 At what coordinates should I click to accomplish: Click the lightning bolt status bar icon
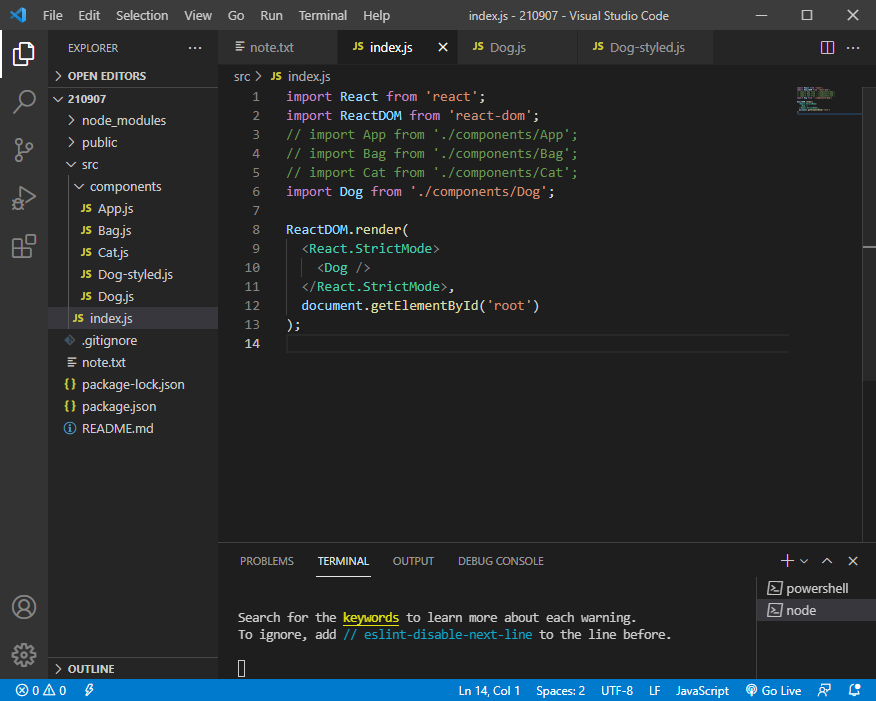tap(89, 690)
